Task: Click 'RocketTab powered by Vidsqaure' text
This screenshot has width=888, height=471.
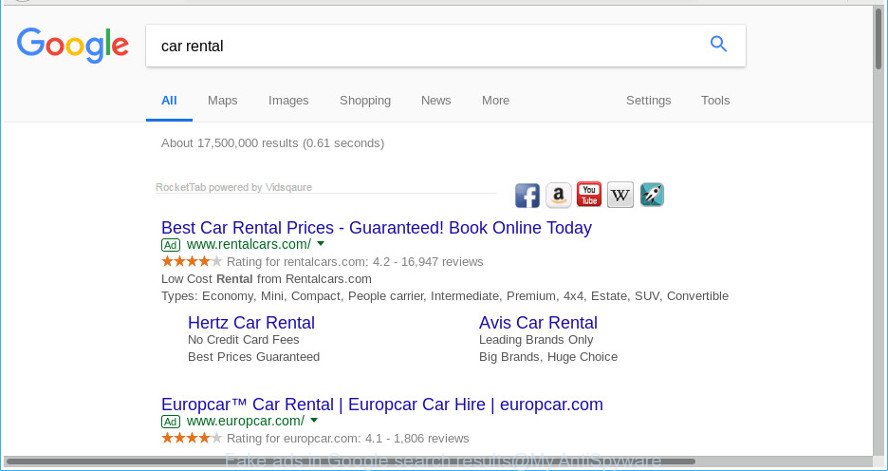Action: click(234, 187)
